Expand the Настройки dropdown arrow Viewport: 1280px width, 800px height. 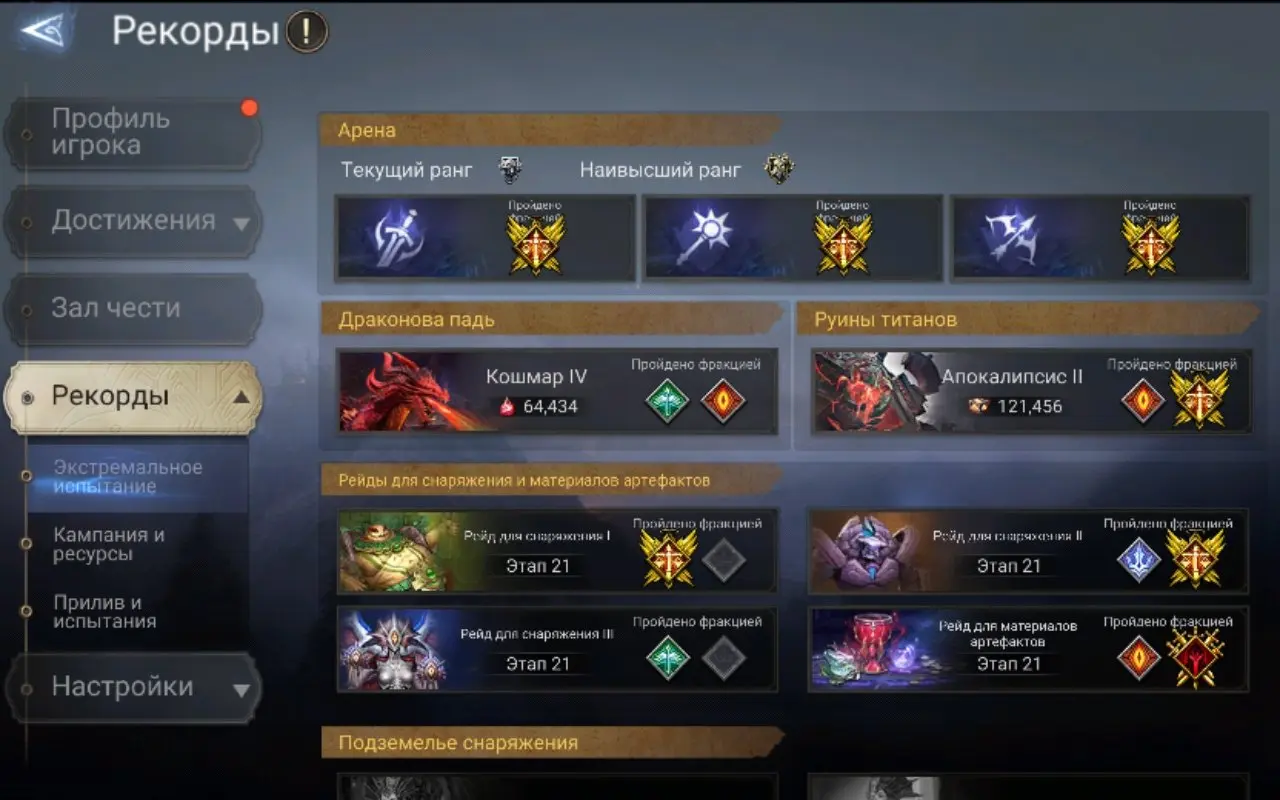click(241, 689)
